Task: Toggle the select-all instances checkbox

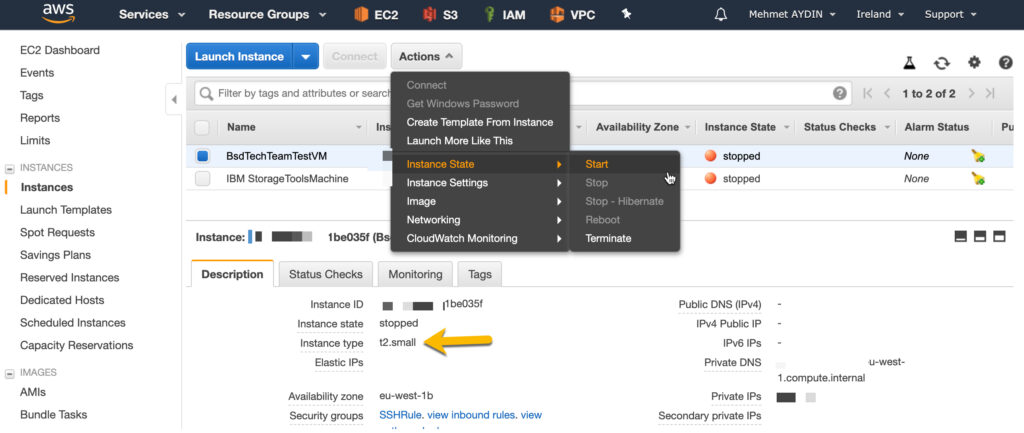Action: click(202, 127)
